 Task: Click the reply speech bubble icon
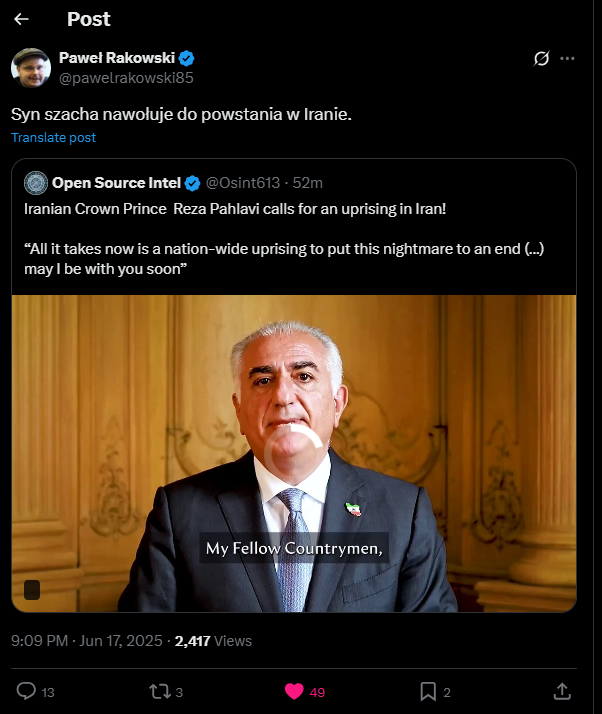click(x=27, y=691)
